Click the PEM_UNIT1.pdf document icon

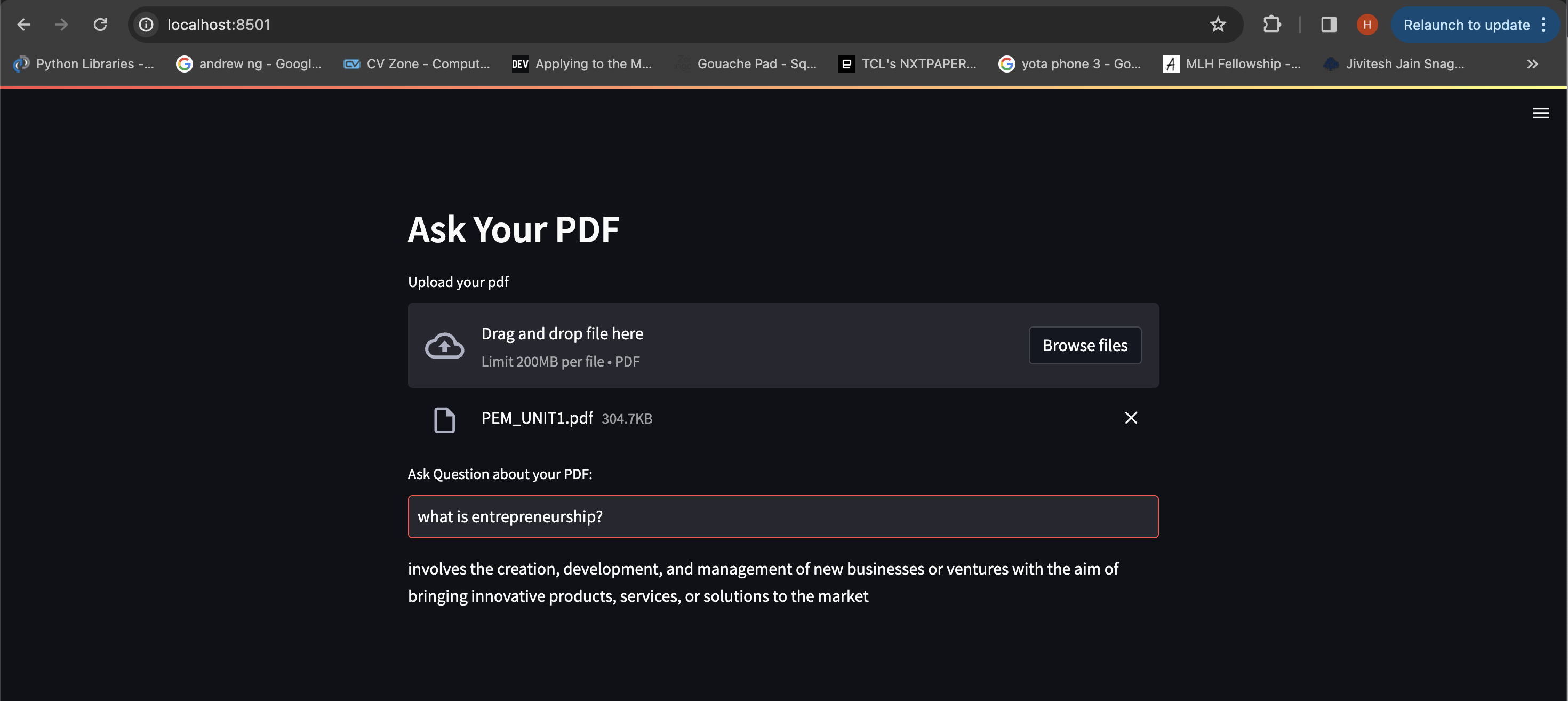point(444,420)
